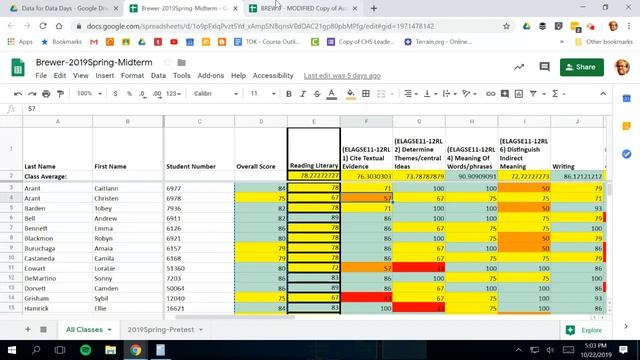Star the Brewer-2019Spring-Midterm document
Screen dimensions: 640x360
[168, 62]
